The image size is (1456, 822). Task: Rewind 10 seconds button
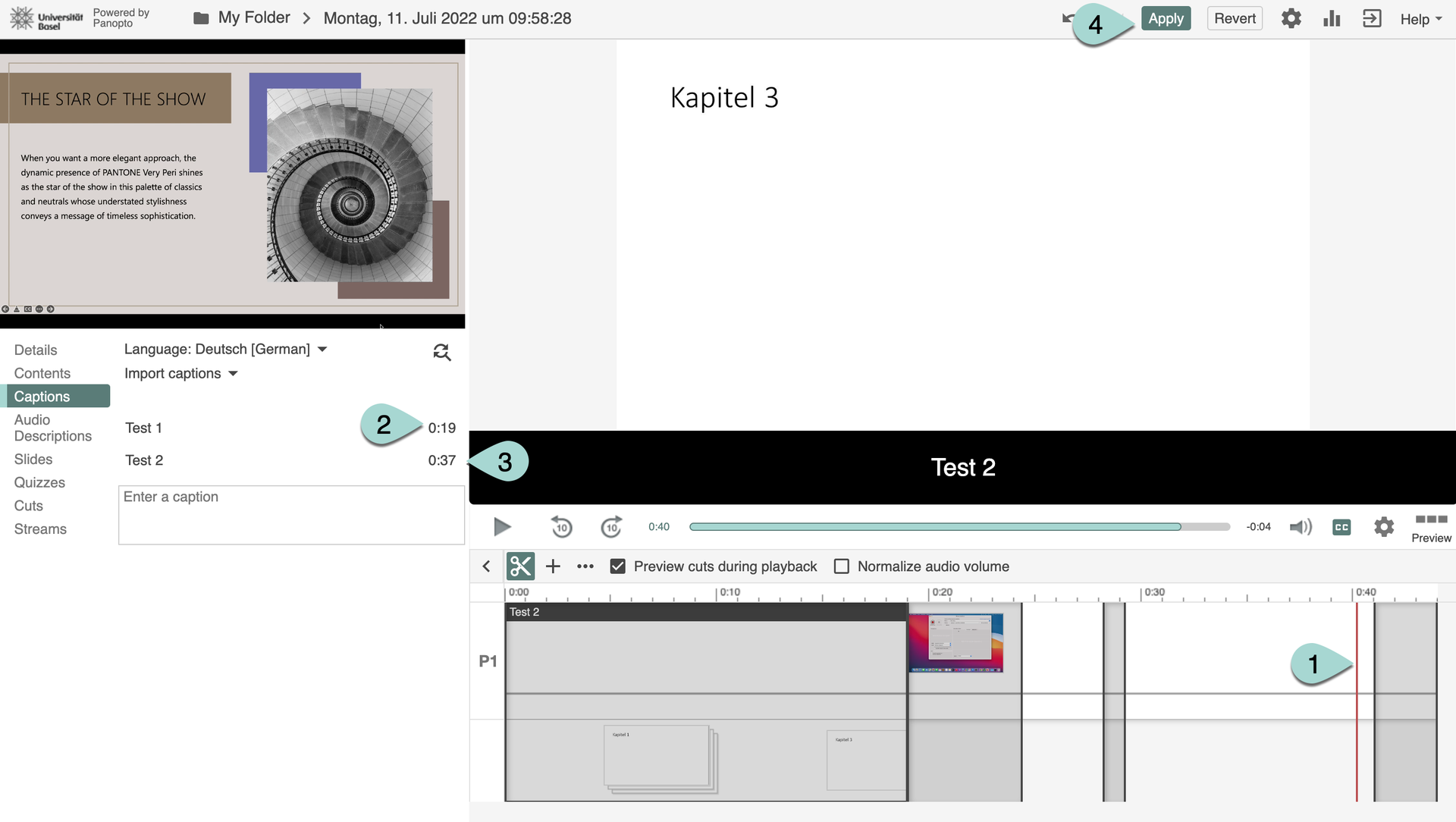(x=561, y=526)
